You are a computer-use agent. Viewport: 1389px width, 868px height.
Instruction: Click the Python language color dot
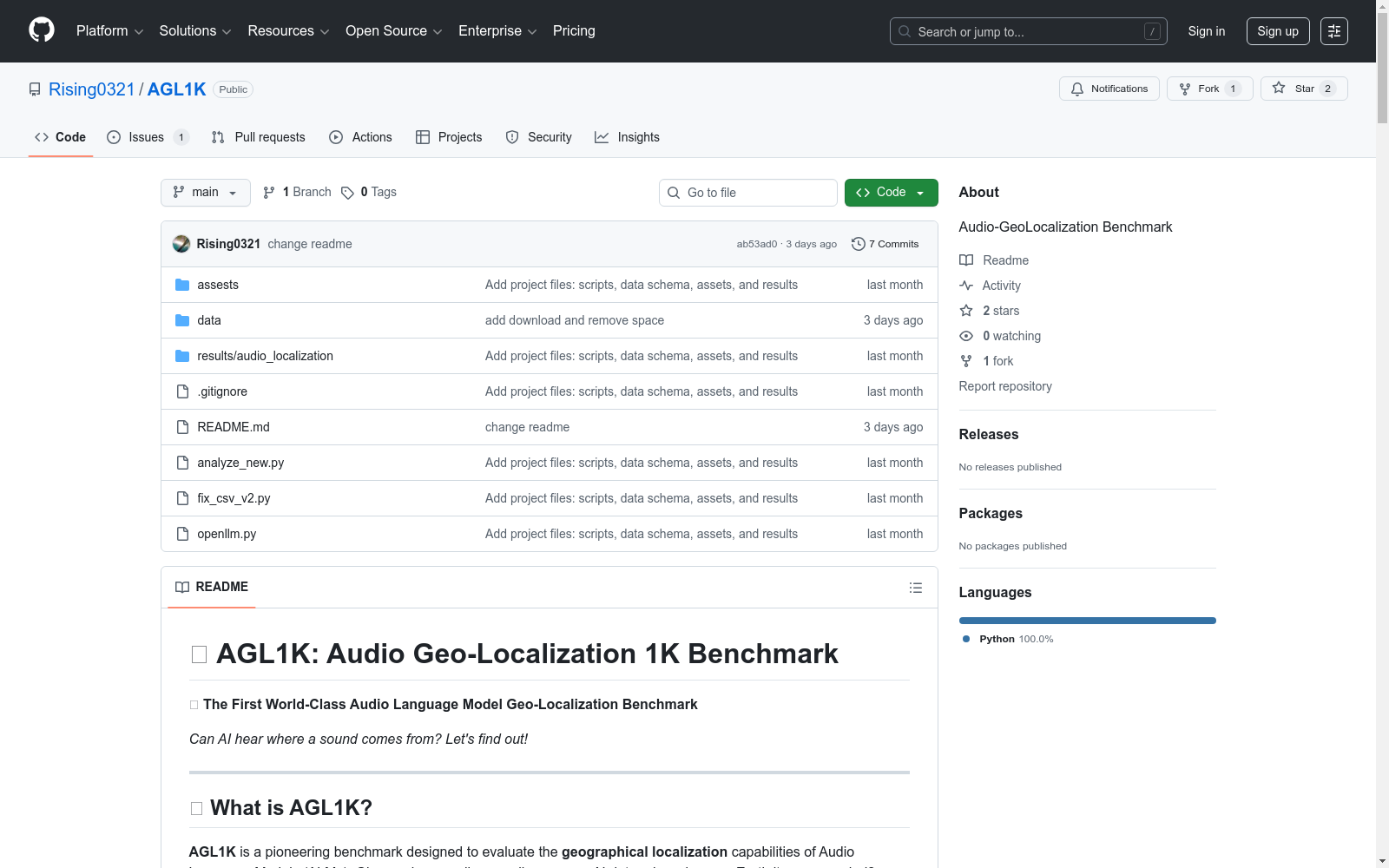(x=966, y=639)
